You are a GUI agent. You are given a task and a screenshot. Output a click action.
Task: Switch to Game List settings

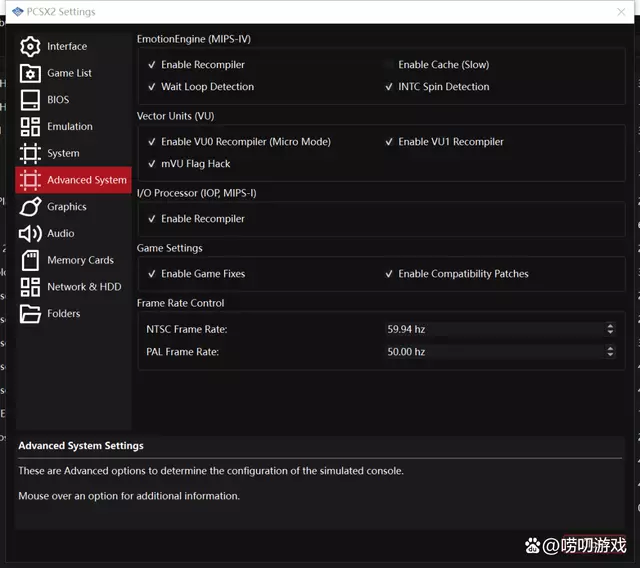[73, 73]
